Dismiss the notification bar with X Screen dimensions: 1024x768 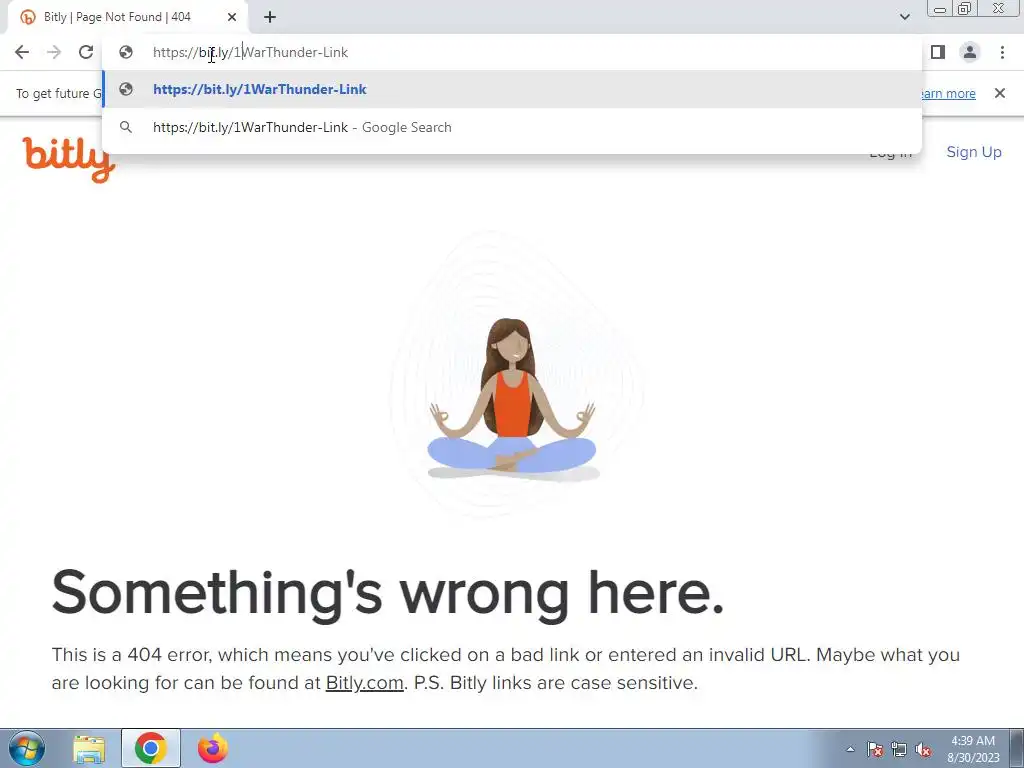1000,93
